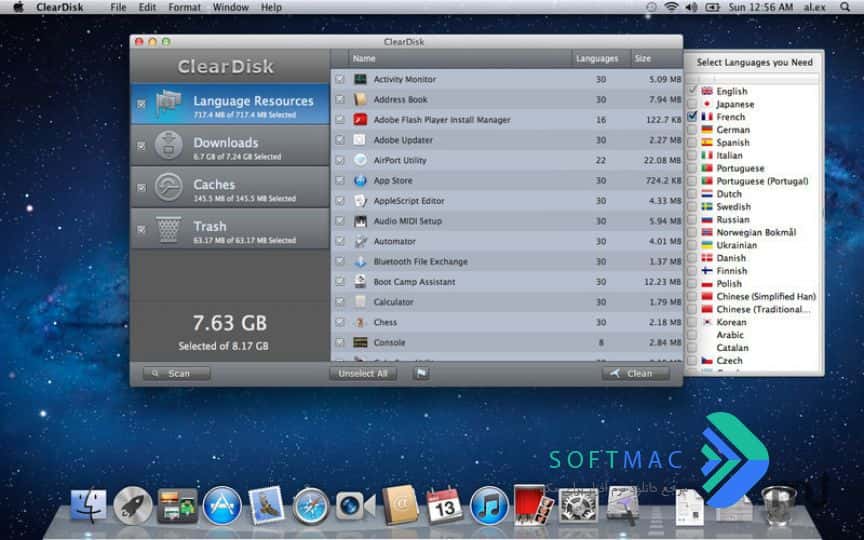Viewport: 864px width, 540px height.
Task: Click the "Boot Camp Assistant" row name
Action: 414,282
